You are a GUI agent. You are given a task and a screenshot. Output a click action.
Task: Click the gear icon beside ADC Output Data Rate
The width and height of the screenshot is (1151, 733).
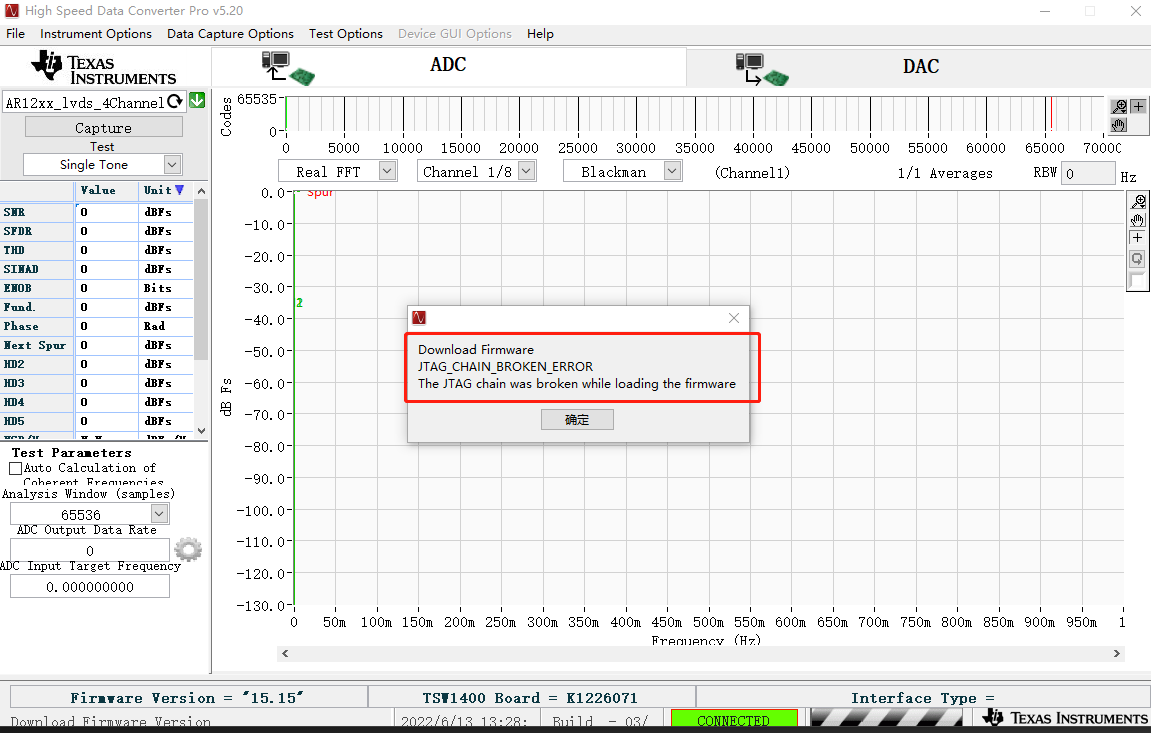(188, 549)
